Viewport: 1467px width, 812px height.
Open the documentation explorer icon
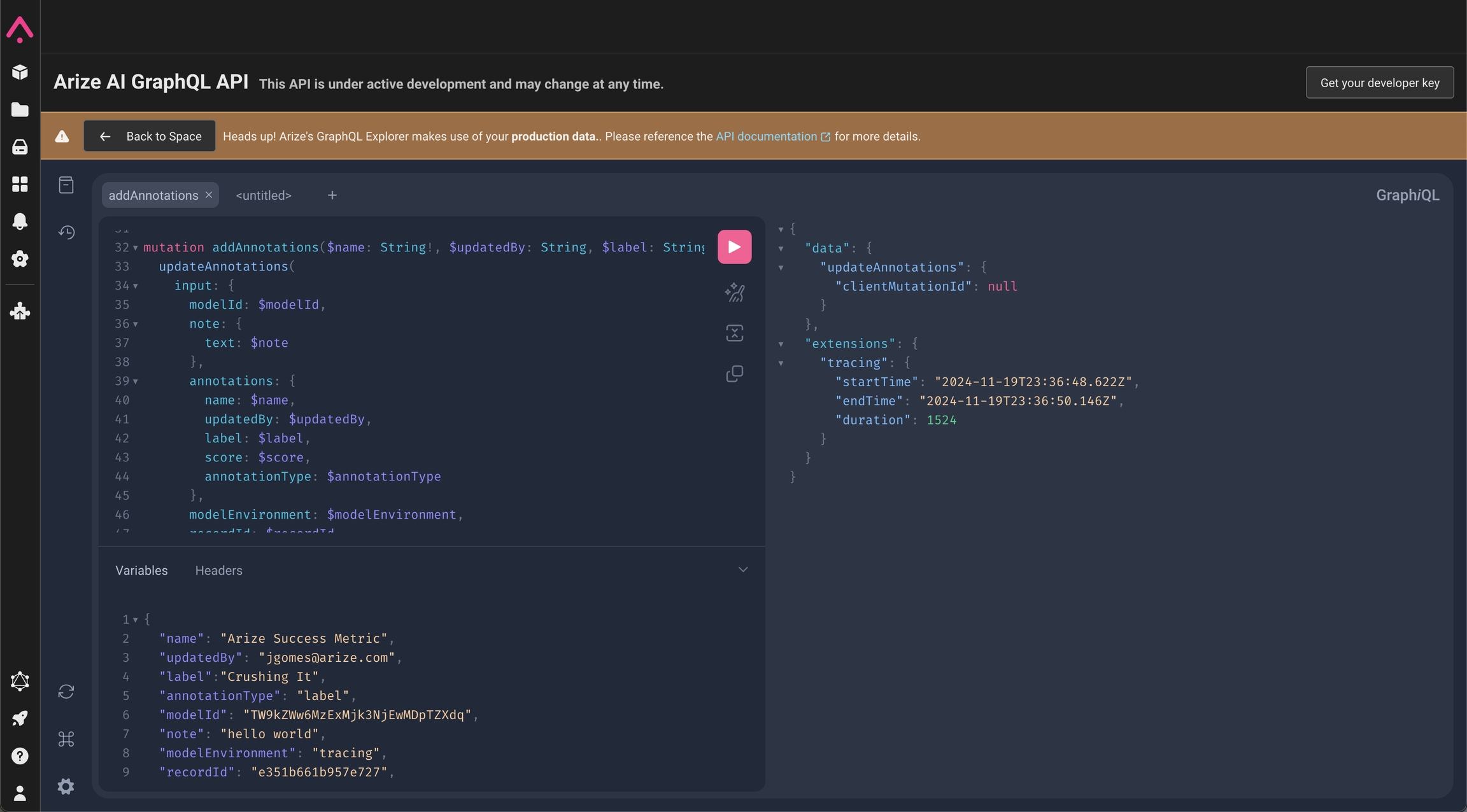[66, 185]
